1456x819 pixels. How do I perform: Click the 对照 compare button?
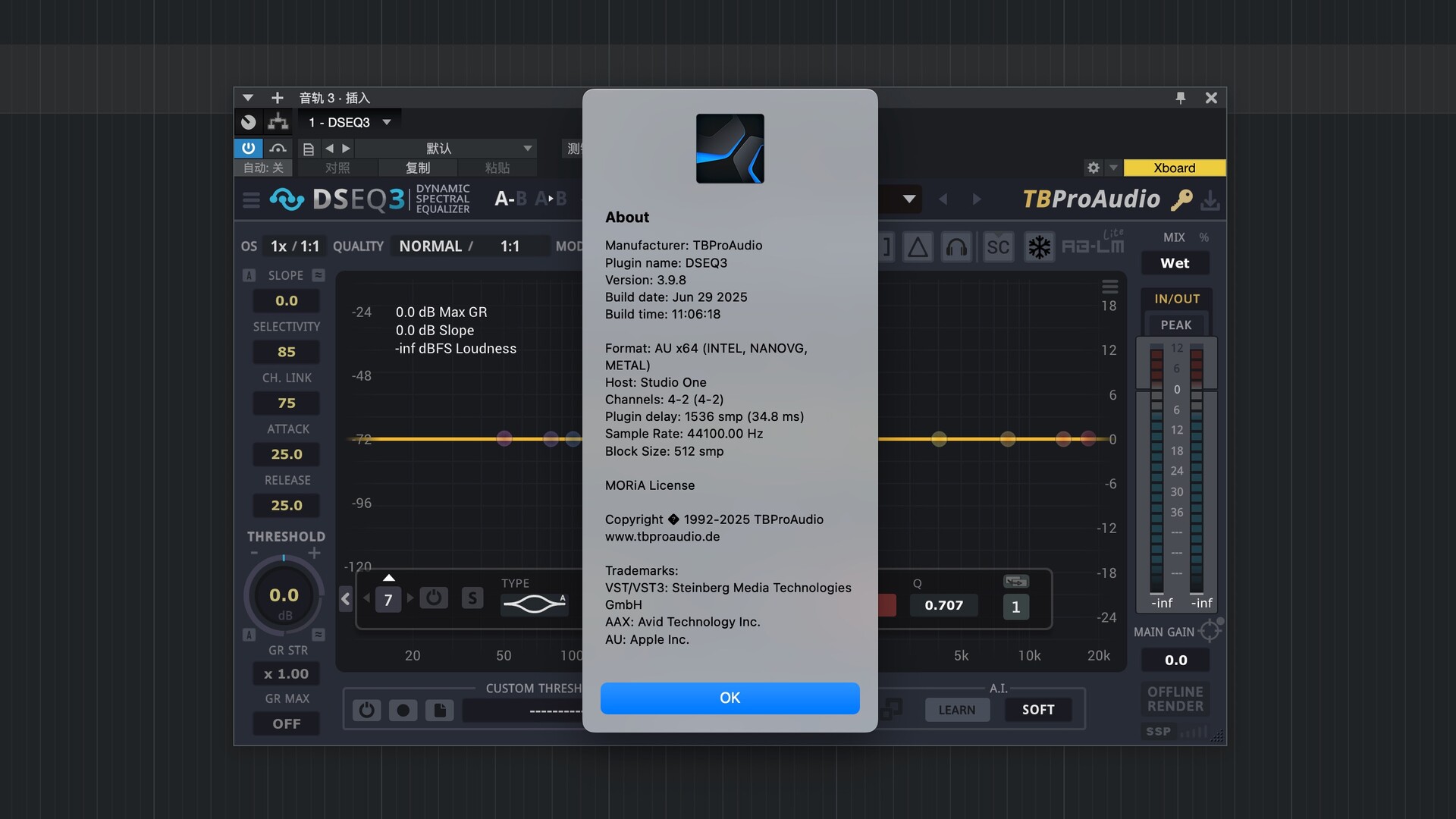coord(337,168)
